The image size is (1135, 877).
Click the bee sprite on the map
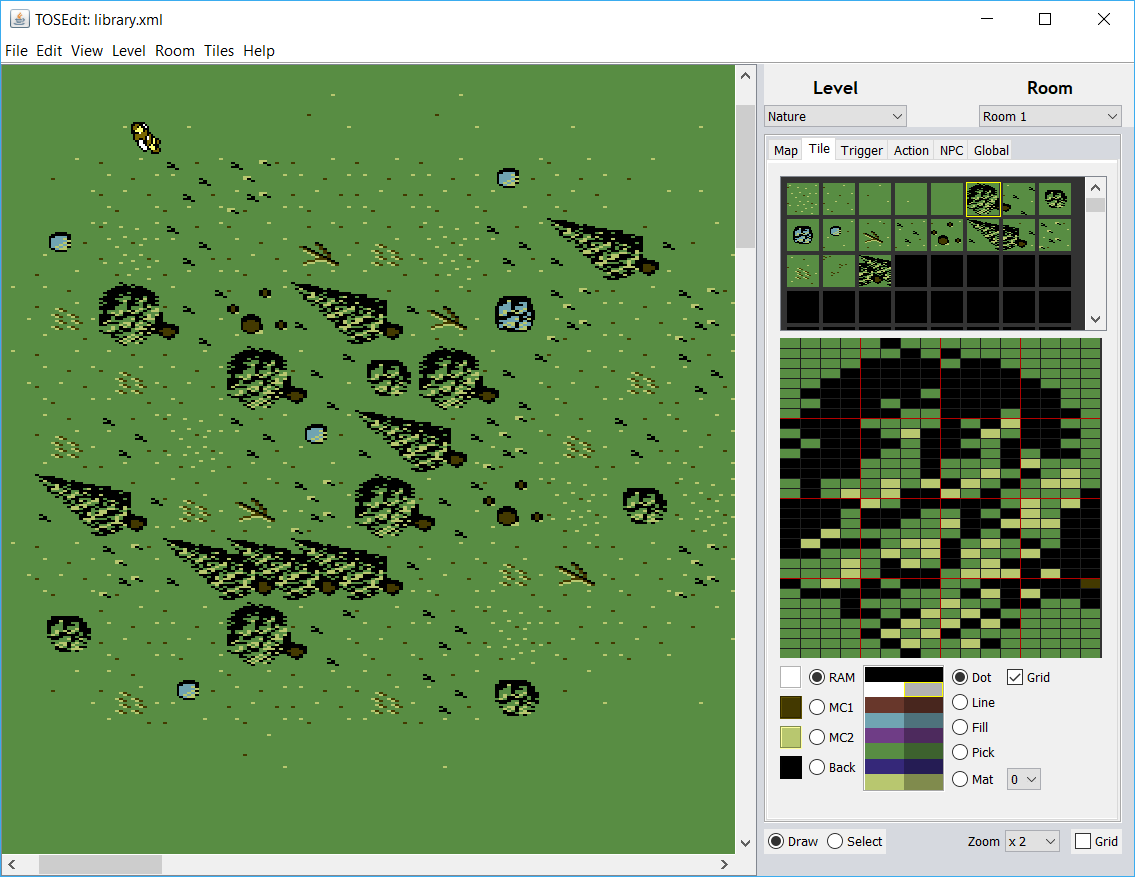145,137
